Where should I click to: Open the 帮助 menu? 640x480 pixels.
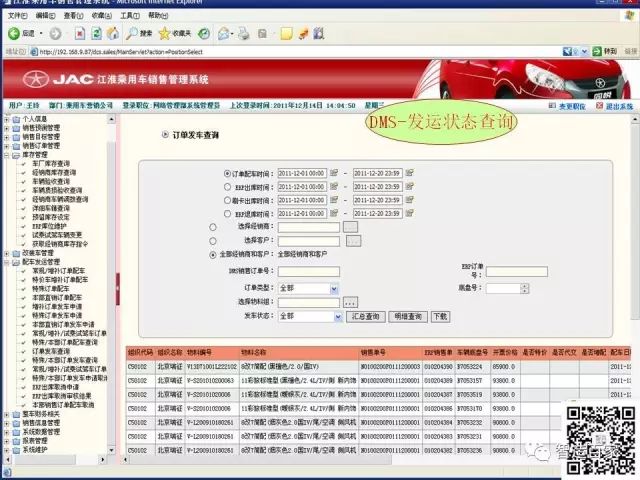coord(158,16)
